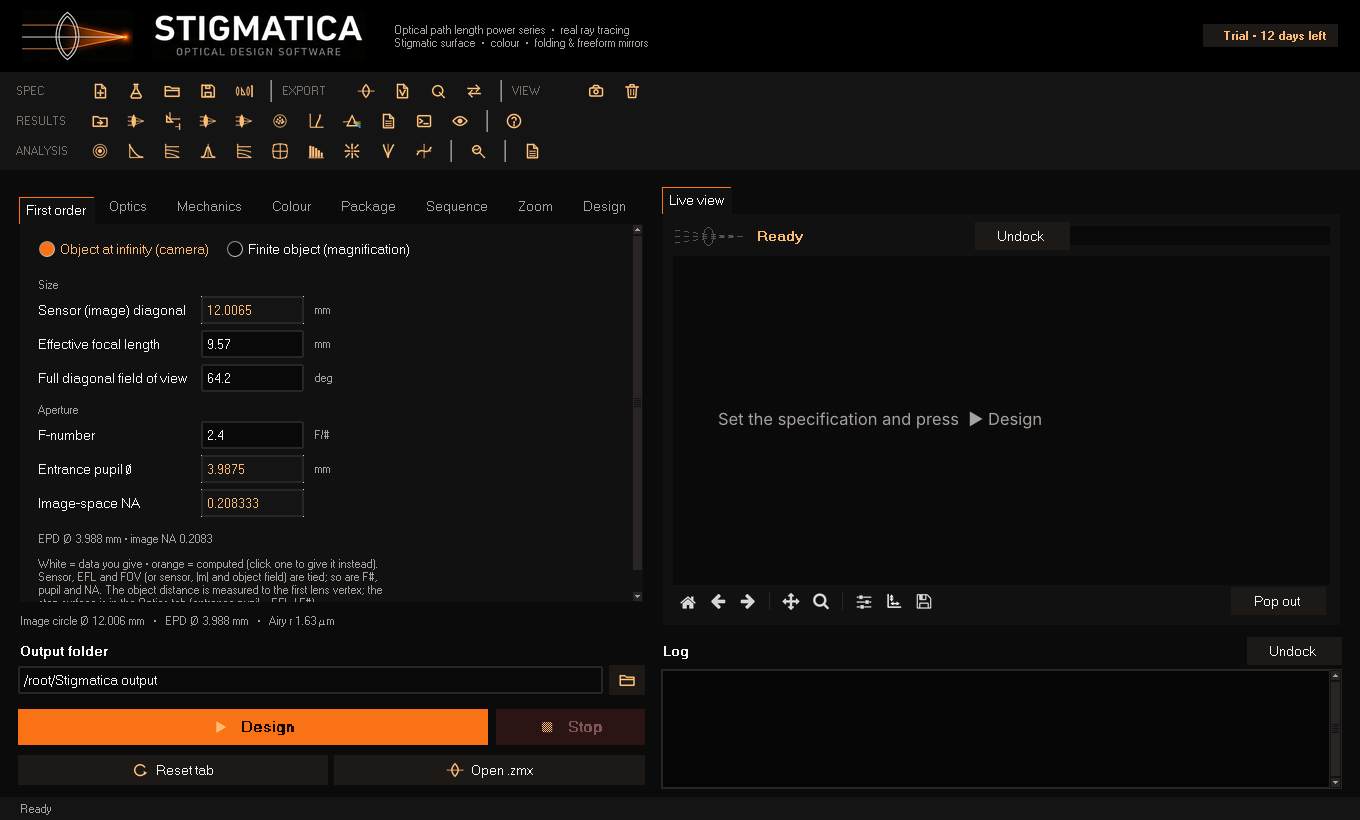Image resolution: width=1360 pixels, height=820 pixels.
Task: Open the Package tab
Action: pyautogui.click(x=368, y=206)
